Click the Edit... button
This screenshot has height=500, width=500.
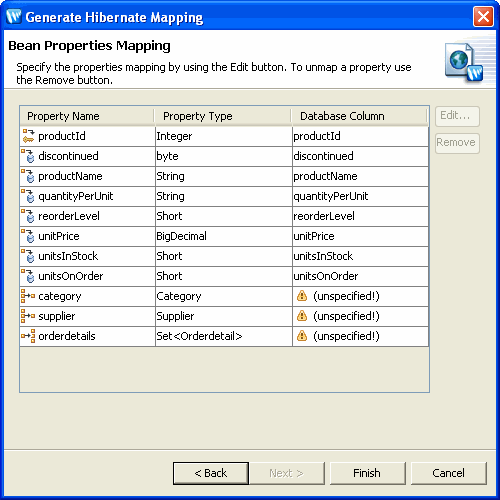[457, 116]
